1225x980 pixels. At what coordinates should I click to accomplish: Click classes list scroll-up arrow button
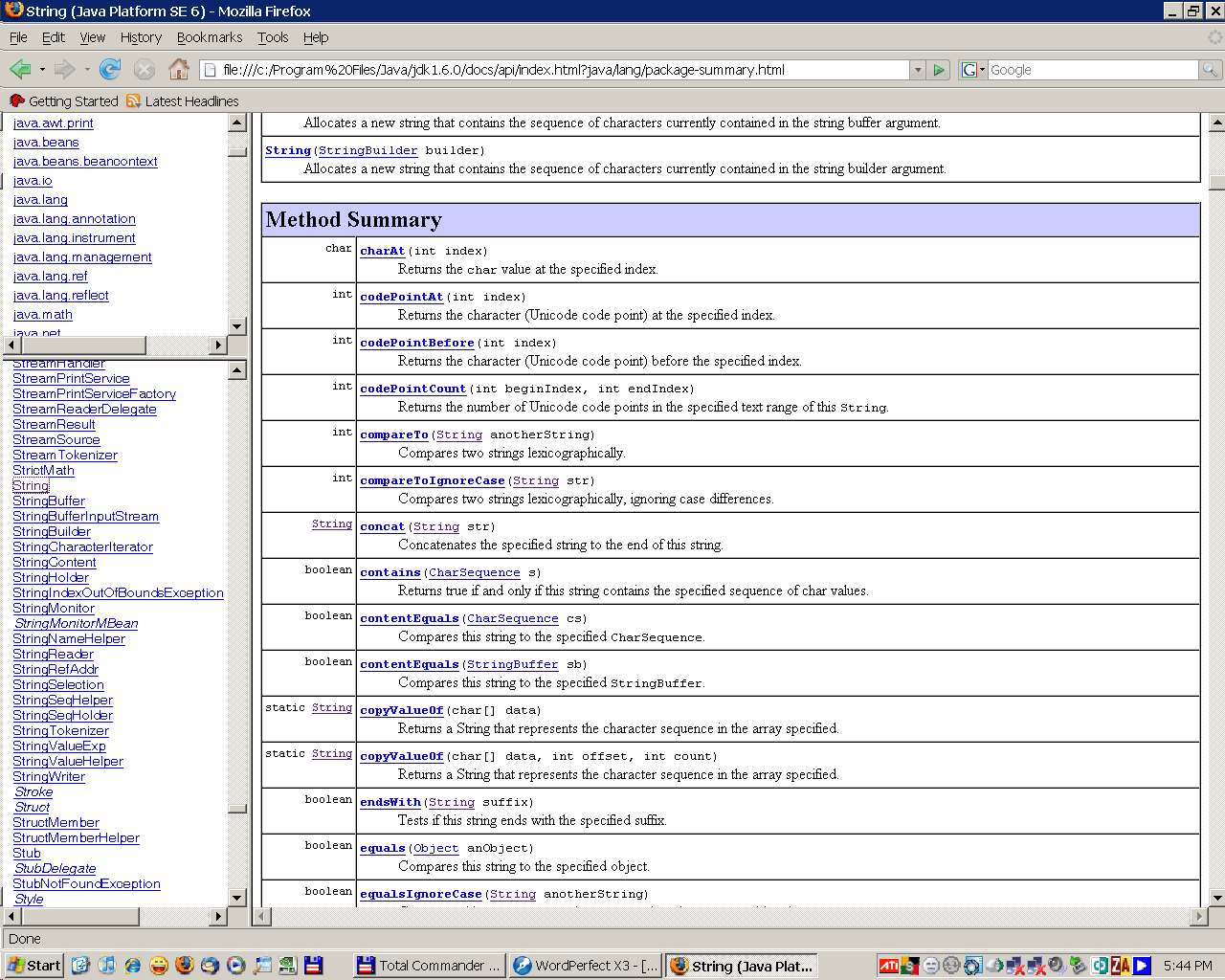tap(237, 370)
